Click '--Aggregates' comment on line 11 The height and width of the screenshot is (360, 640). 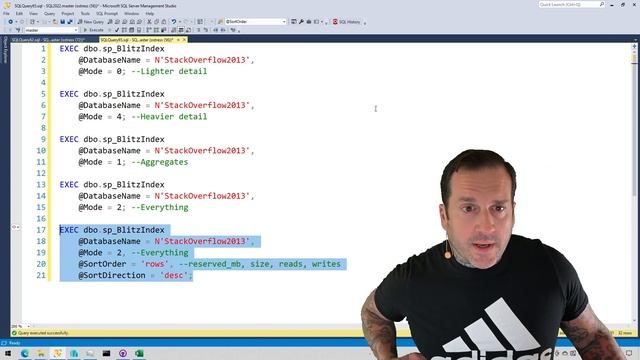pos(160,162)
